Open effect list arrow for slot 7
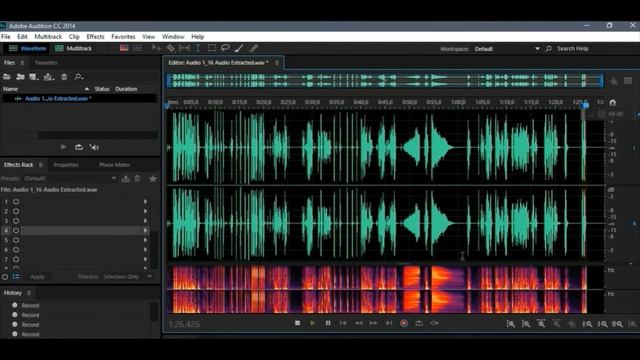This screenshot has width=640, height=360. pos(145,259)
